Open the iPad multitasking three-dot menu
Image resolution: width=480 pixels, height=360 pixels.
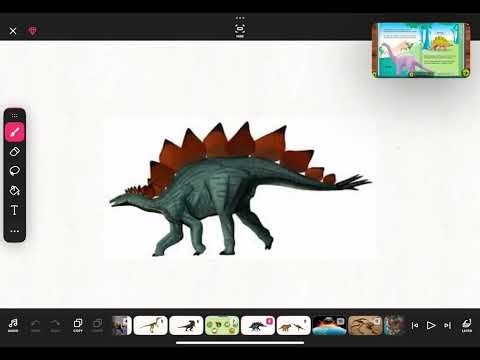tap(240, 18)
